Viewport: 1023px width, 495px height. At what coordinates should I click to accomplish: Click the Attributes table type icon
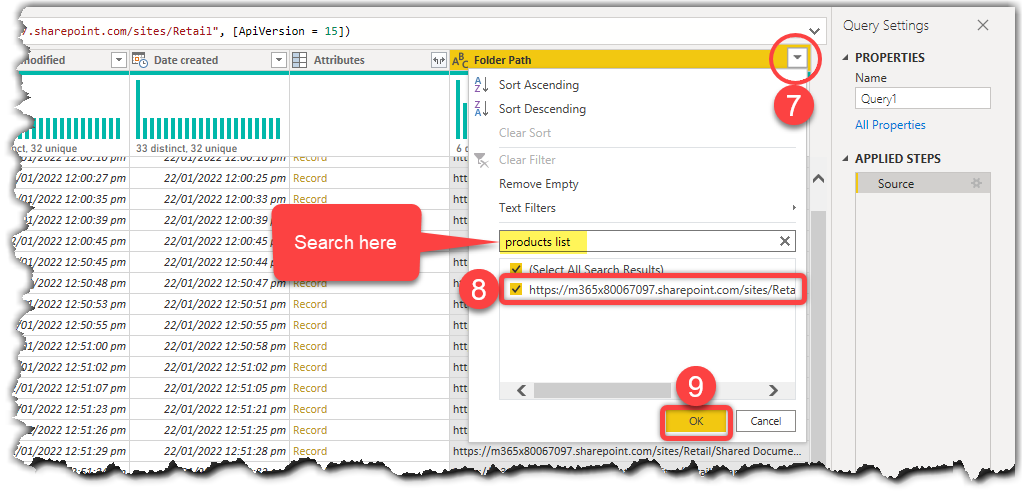coord(299,60)
